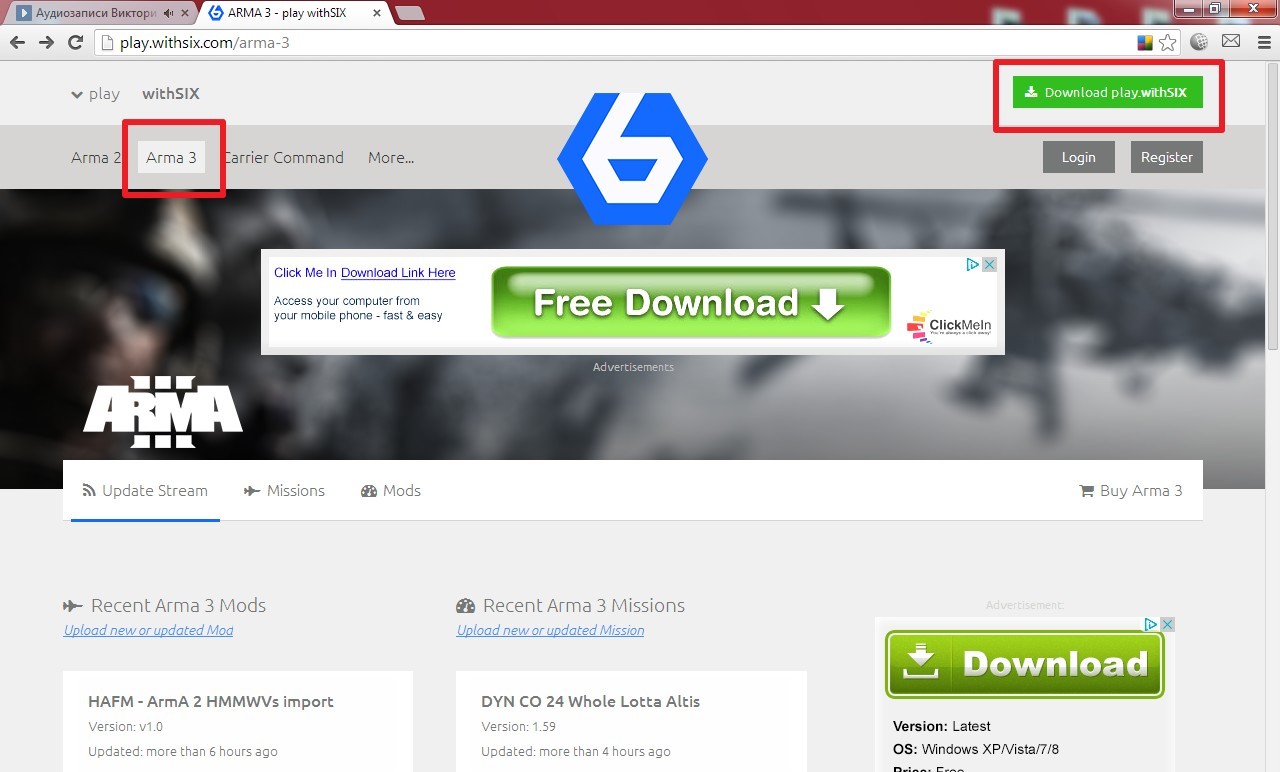Click the AdChoices icon on the Free Download ad
Image resolution: width=1280 pixels, height=772 pixels.
[972, 264]
